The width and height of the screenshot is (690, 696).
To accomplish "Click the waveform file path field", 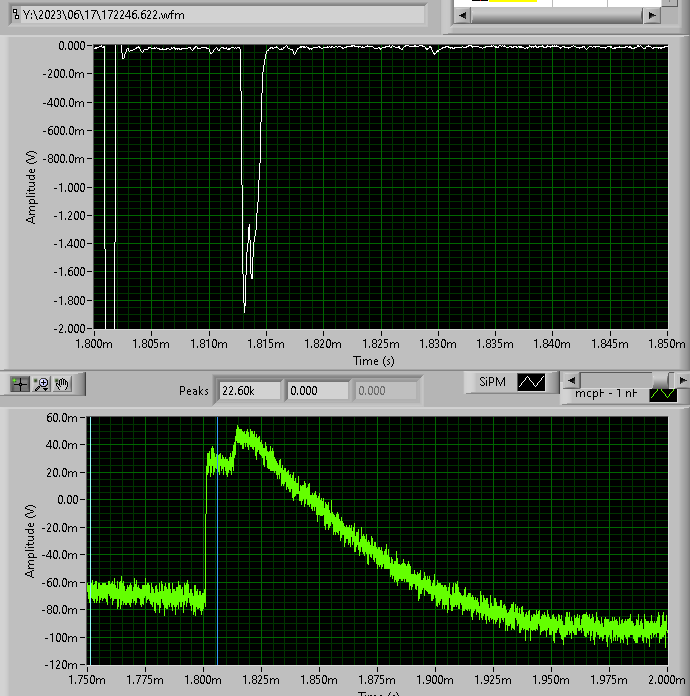I will pos(220,17).
